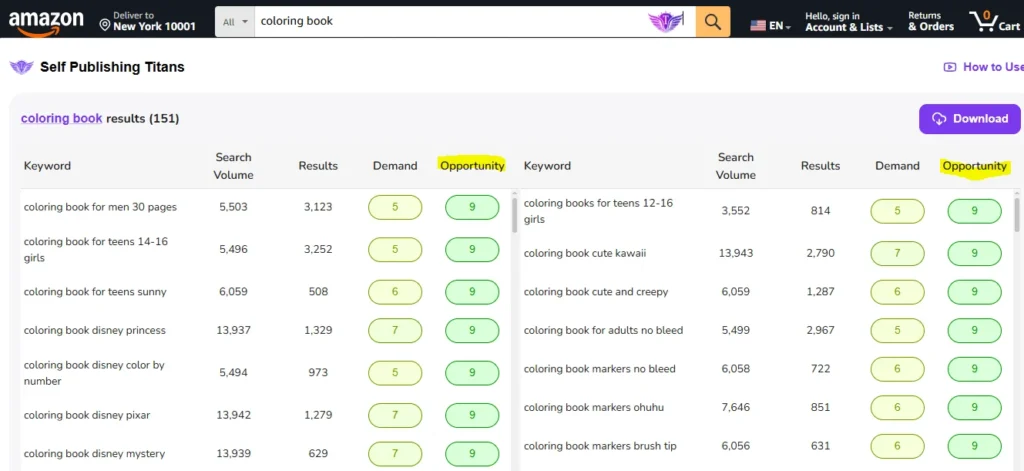
Task: Click the Download button
Action: click(969, 119)
